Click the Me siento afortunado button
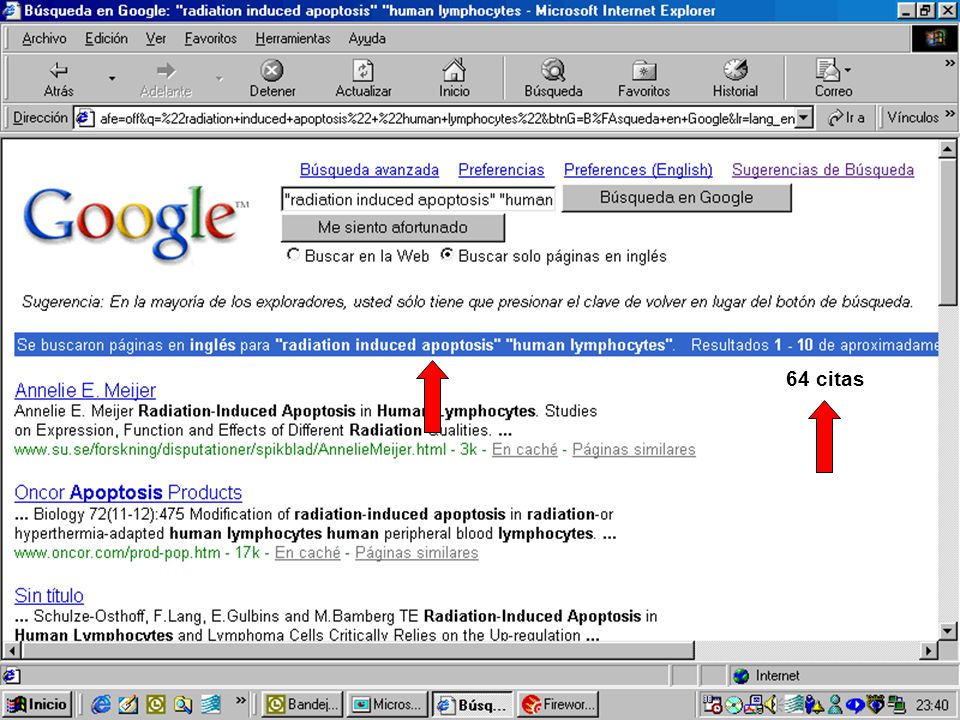 [392, 227]
